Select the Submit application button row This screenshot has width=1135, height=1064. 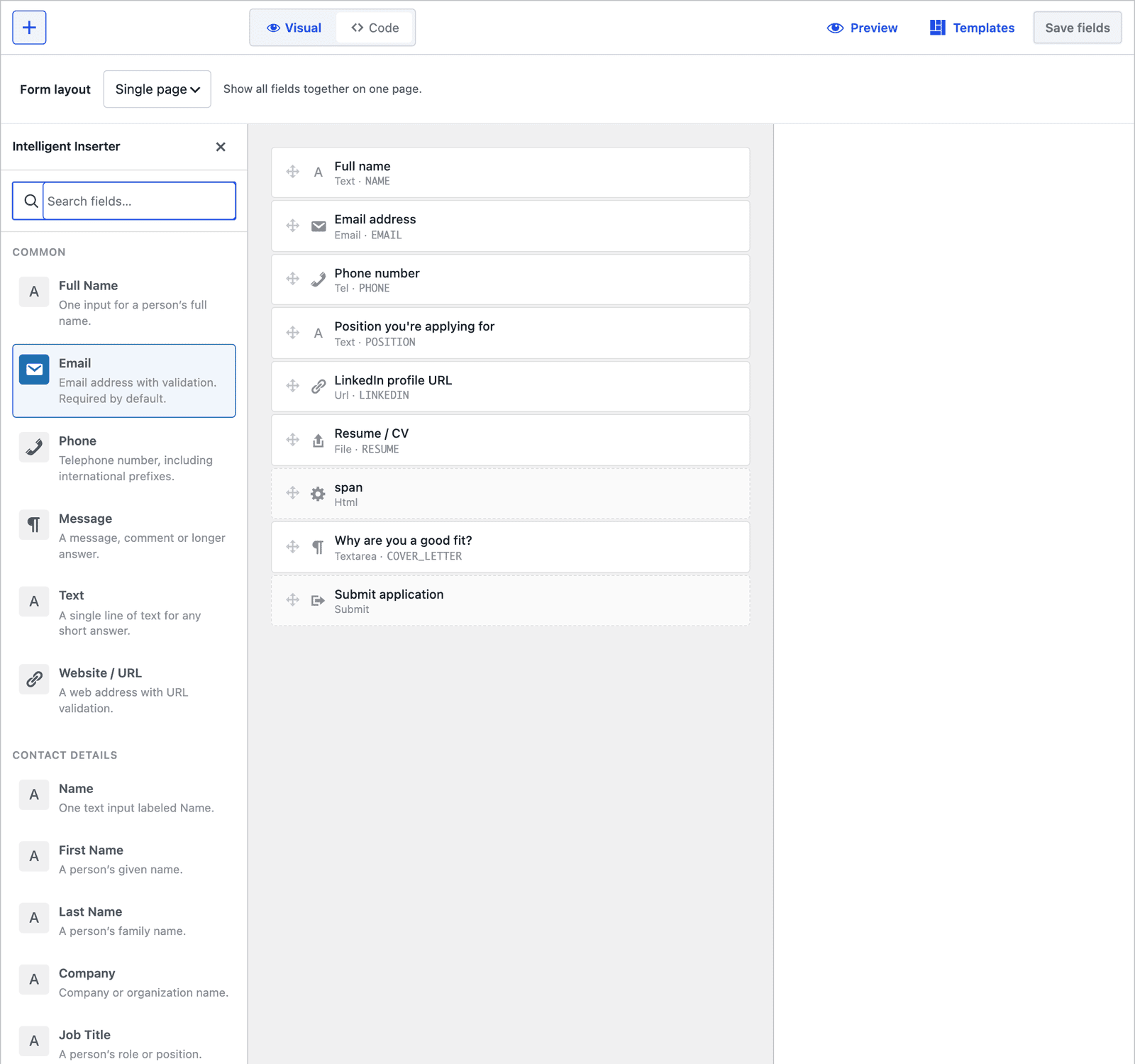511,601
